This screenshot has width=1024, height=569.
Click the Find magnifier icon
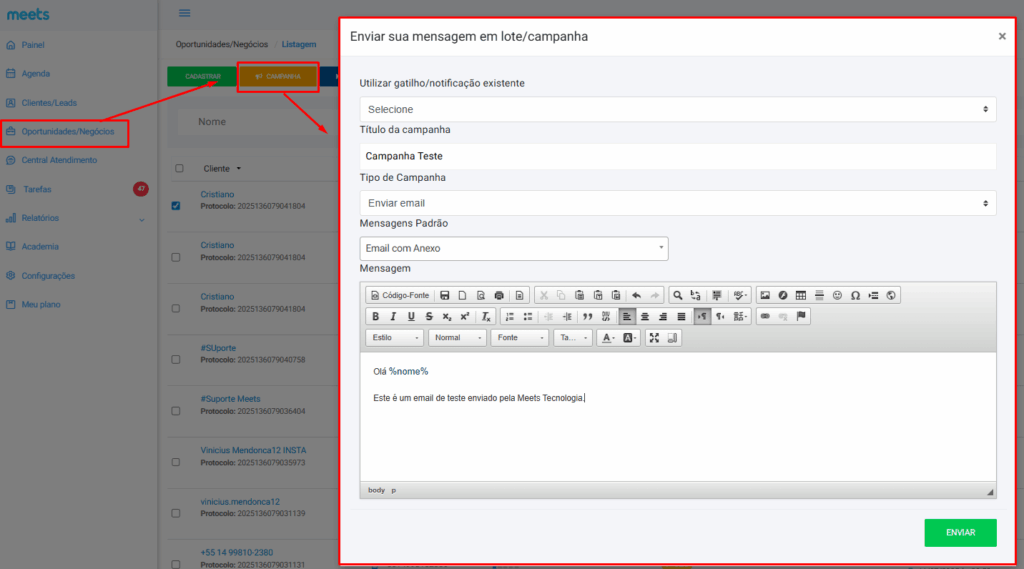point(677,295)
